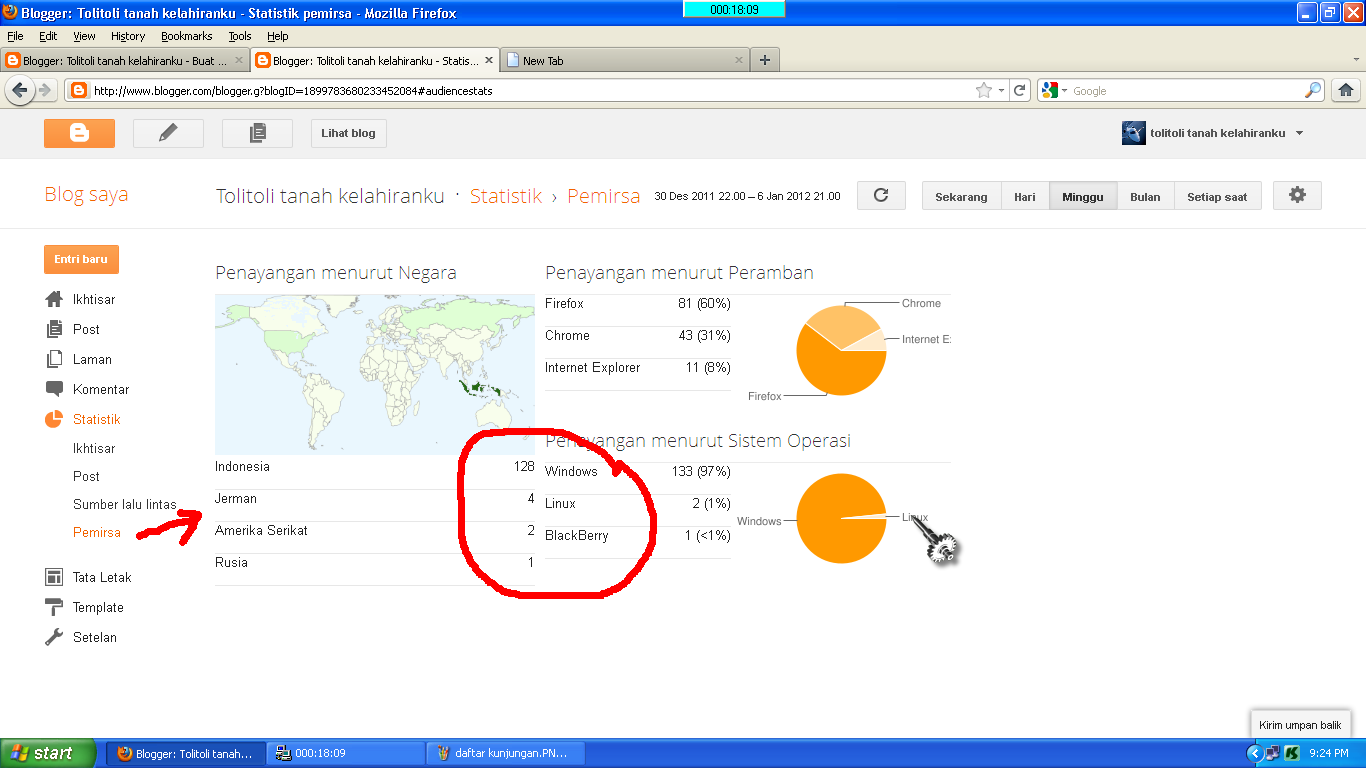Image resolution: width=1366 pixels, height=768 pixels.
Task: Click search magnifier in Google box
Action: point(1313,90)
